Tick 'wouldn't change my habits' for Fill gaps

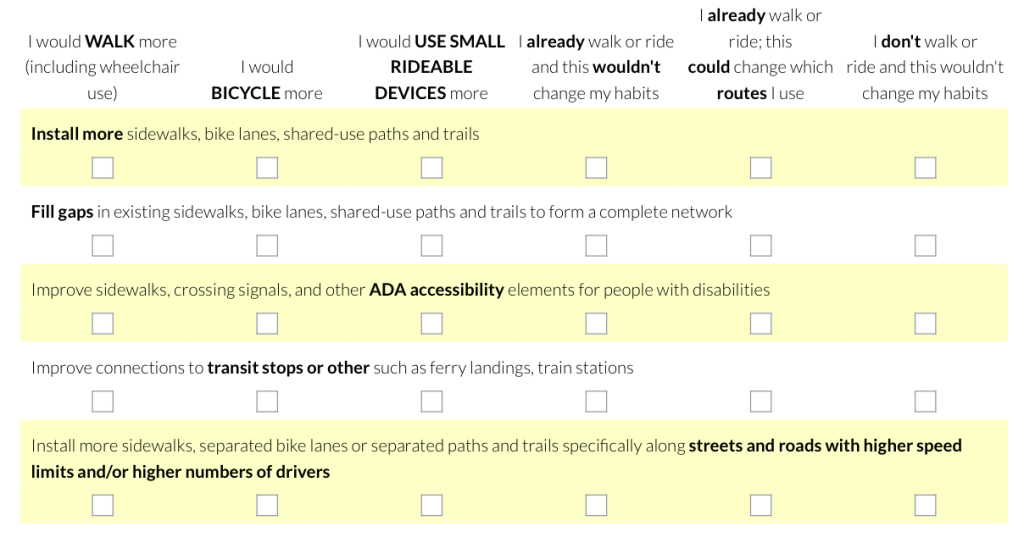[x=596, y=246]
